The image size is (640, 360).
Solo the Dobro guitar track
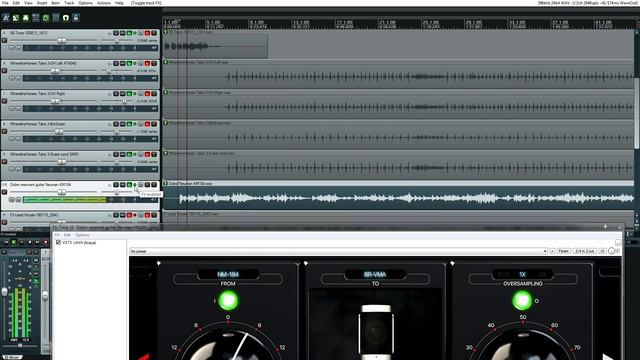click(x=154, y=185)
